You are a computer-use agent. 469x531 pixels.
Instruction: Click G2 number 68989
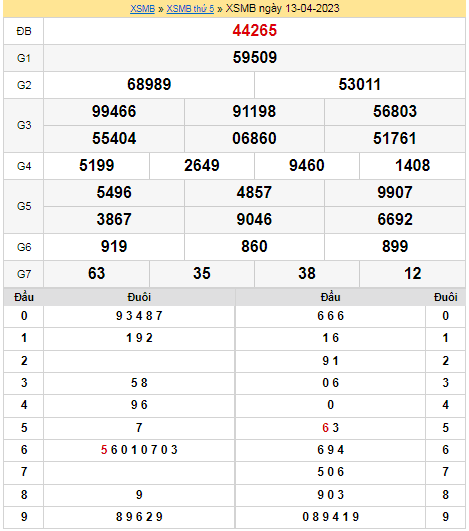pyautogui.click(x=149, y=84)
